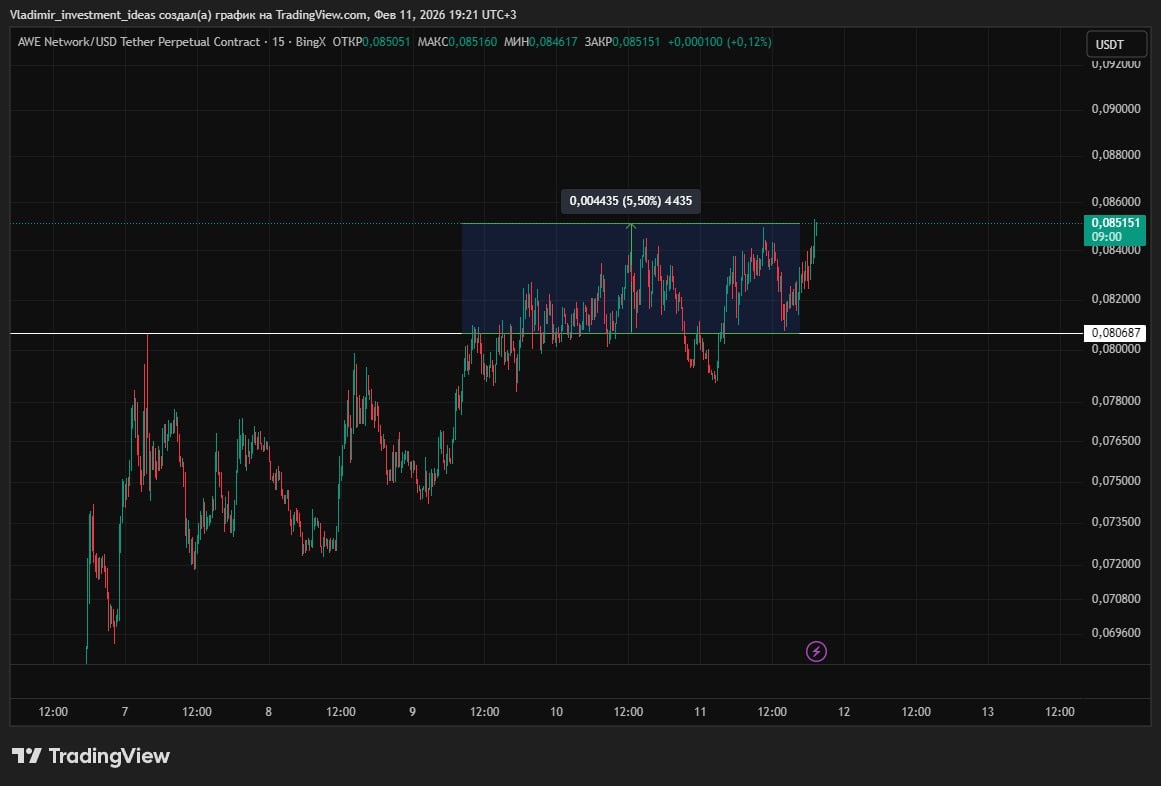The image size is (1161, 786).
Task: Click the 0,072000 price axis label
Action: 1116,564
